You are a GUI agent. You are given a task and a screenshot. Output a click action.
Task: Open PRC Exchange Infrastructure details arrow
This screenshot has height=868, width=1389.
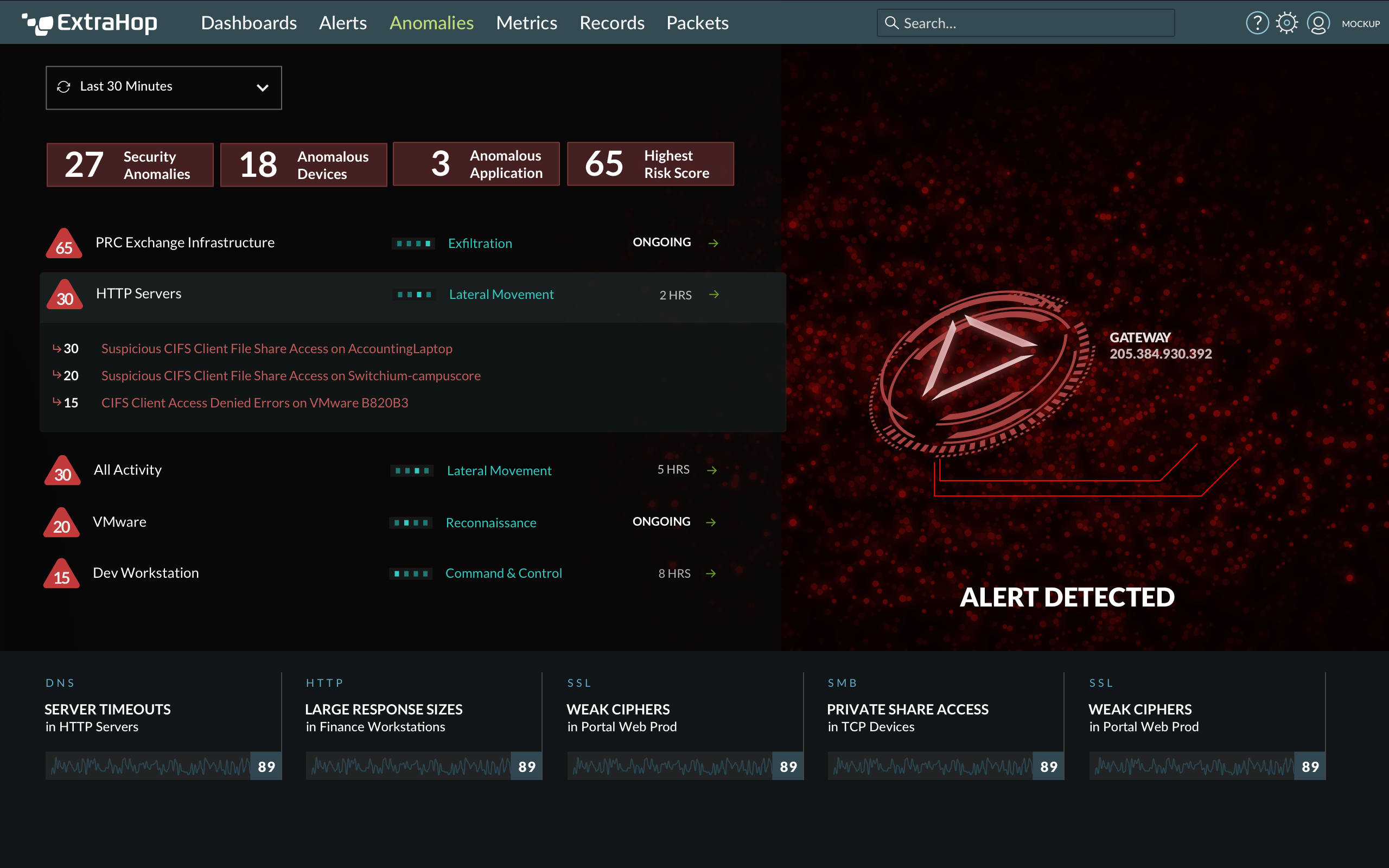pyautogui.click(x=713, y=244)
